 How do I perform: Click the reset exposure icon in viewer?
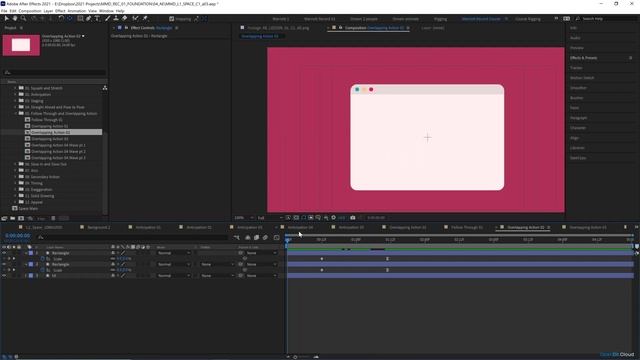333,218
